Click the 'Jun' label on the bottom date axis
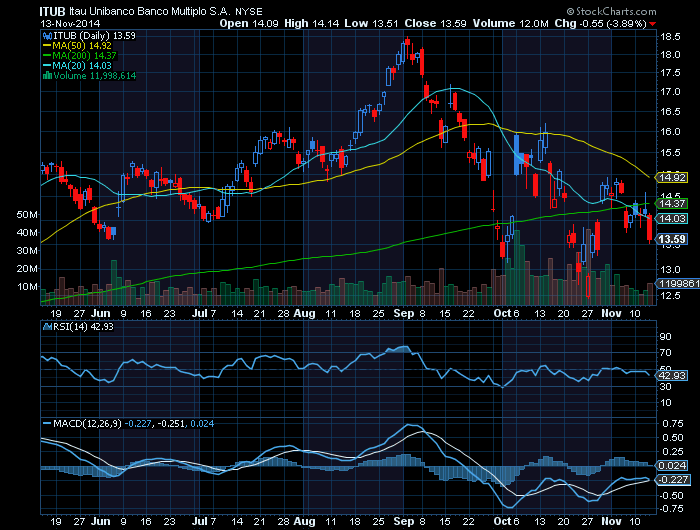The width and height of the screenshot is (700, 530). 100,522
